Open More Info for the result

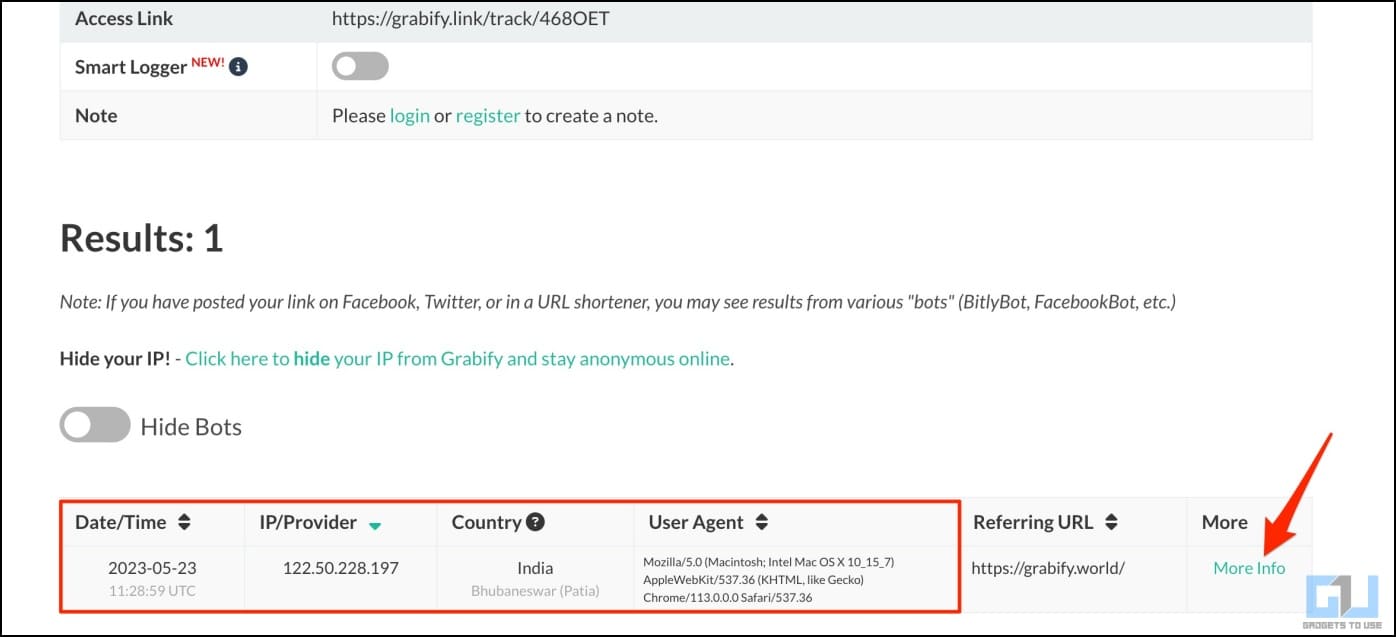[x=1249, y=568]
